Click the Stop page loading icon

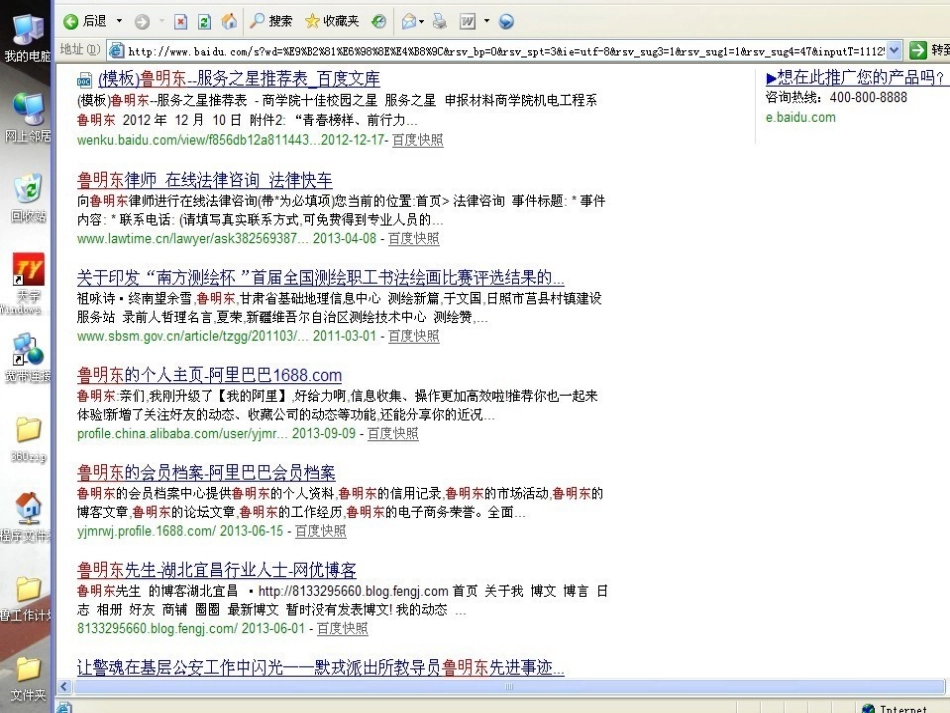click(181, 22)
